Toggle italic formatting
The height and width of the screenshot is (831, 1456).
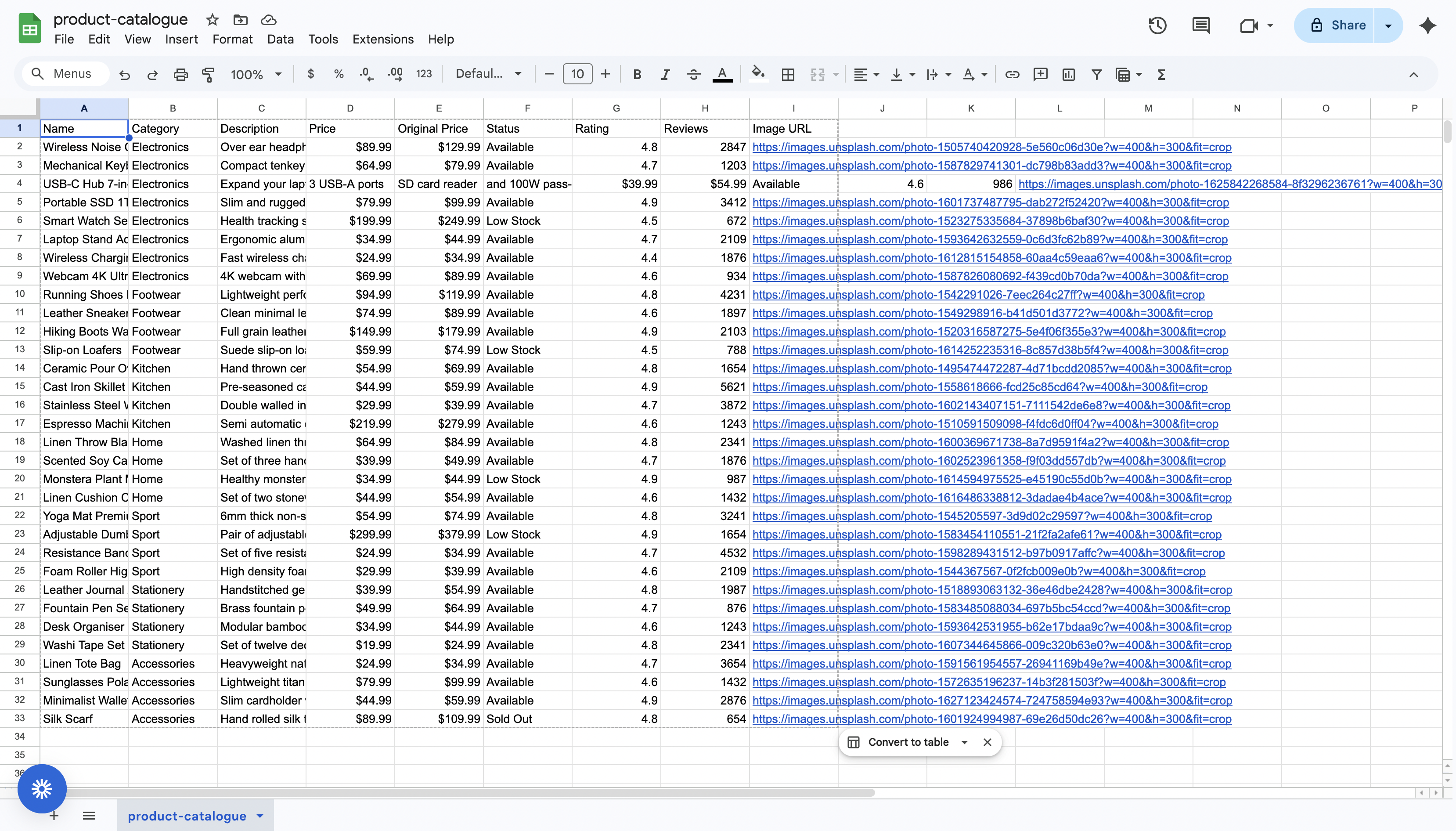coord(665,74)
